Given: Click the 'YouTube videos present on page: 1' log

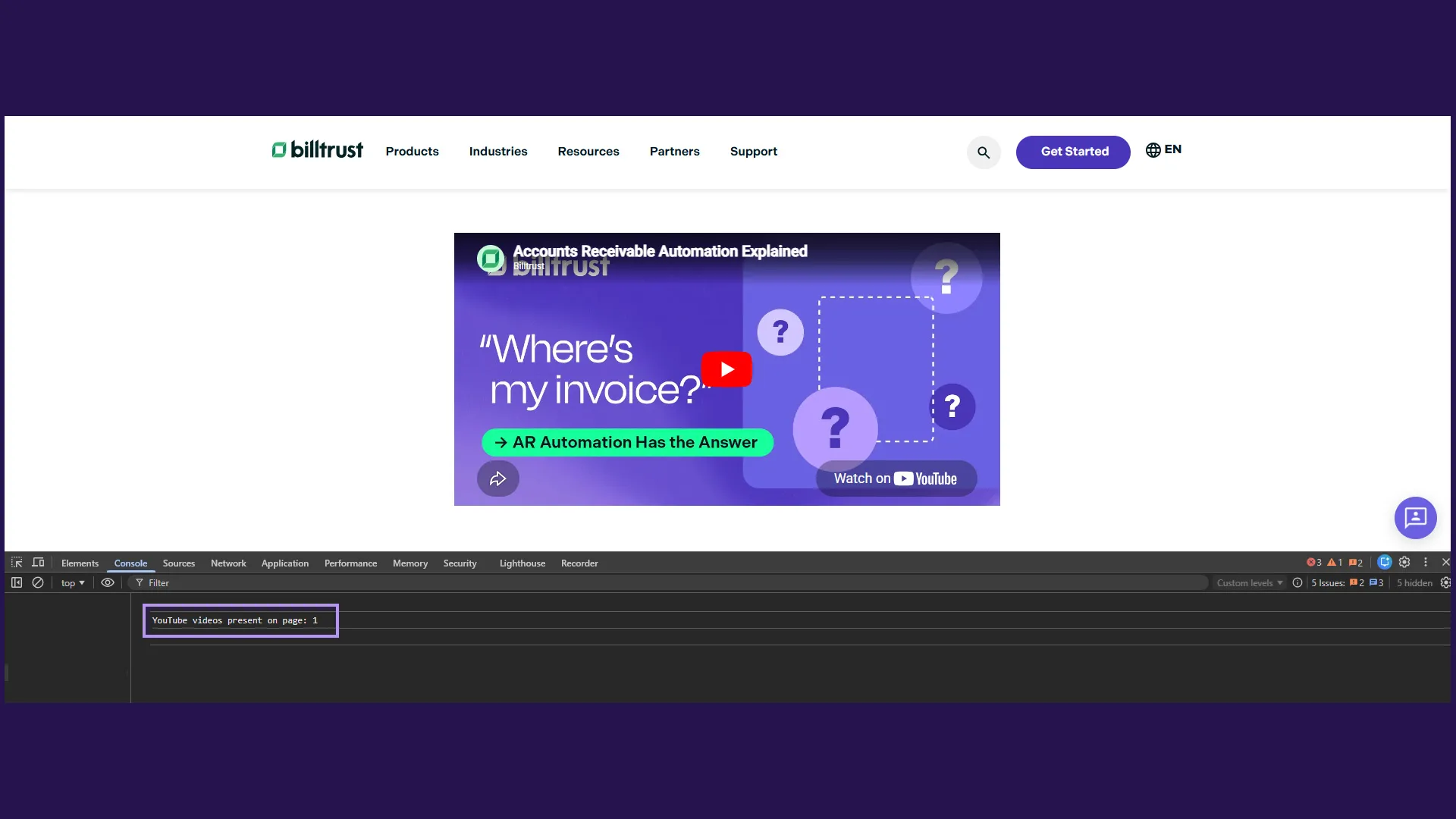Looking at the screenshot, I should coord(235,620).
